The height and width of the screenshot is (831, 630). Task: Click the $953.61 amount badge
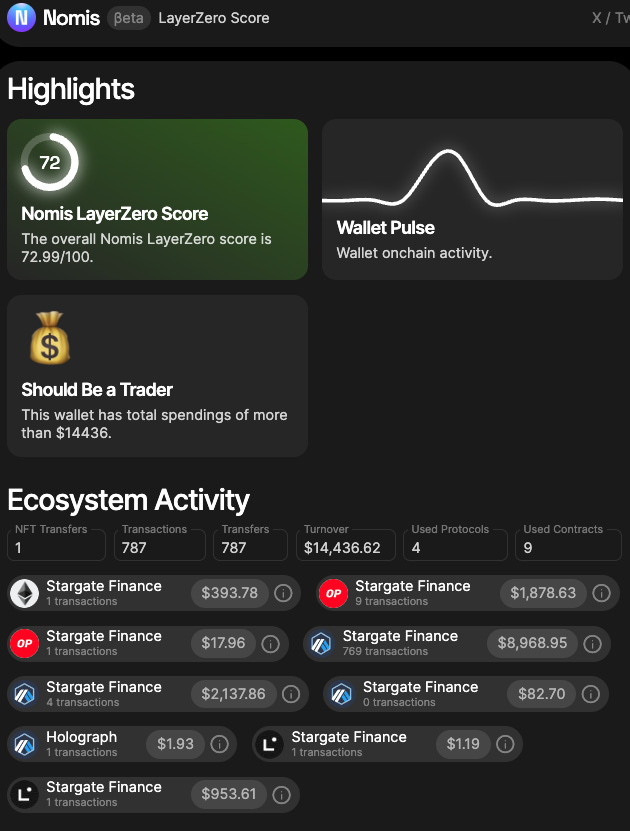pos(228,794)
